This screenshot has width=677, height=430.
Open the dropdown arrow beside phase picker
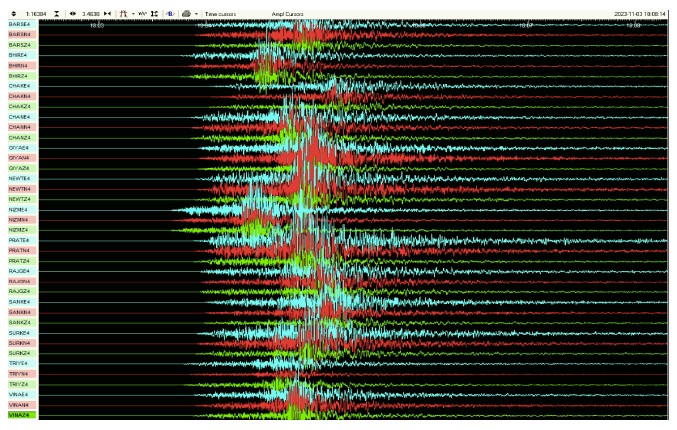(132, 14)
